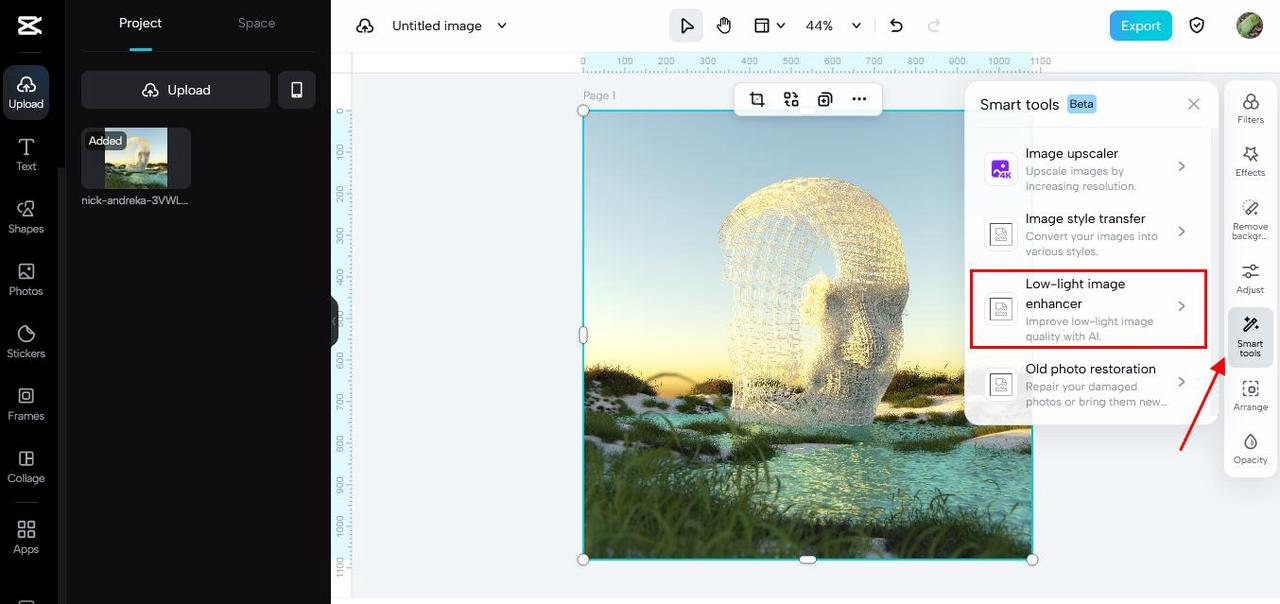This screenshot has height=604, width=1280.
Task: Click the bottom-center resize handle of image
Action: point(807,559)
